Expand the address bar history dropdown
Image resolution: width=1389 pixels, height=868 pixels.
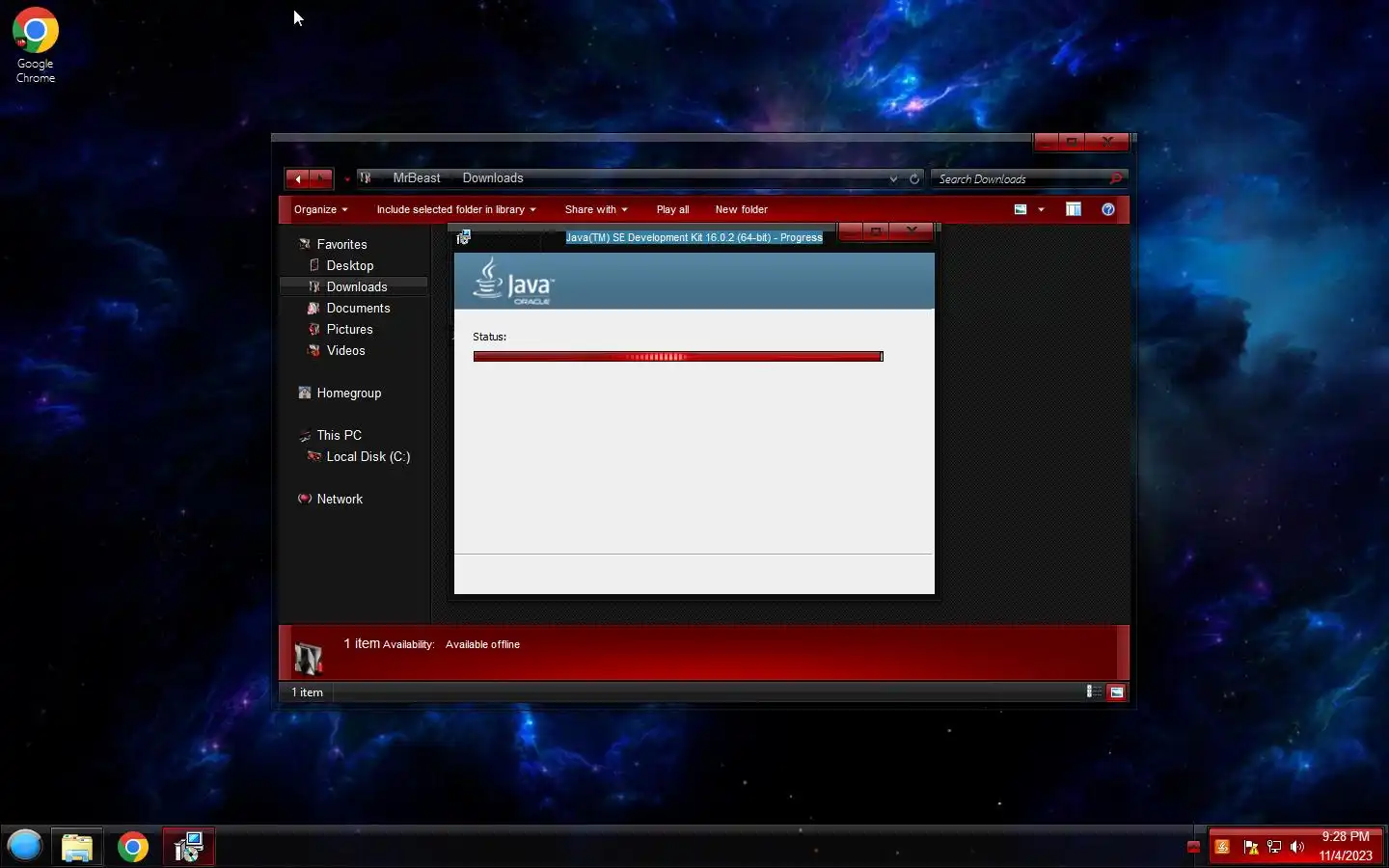click(893, 178)
